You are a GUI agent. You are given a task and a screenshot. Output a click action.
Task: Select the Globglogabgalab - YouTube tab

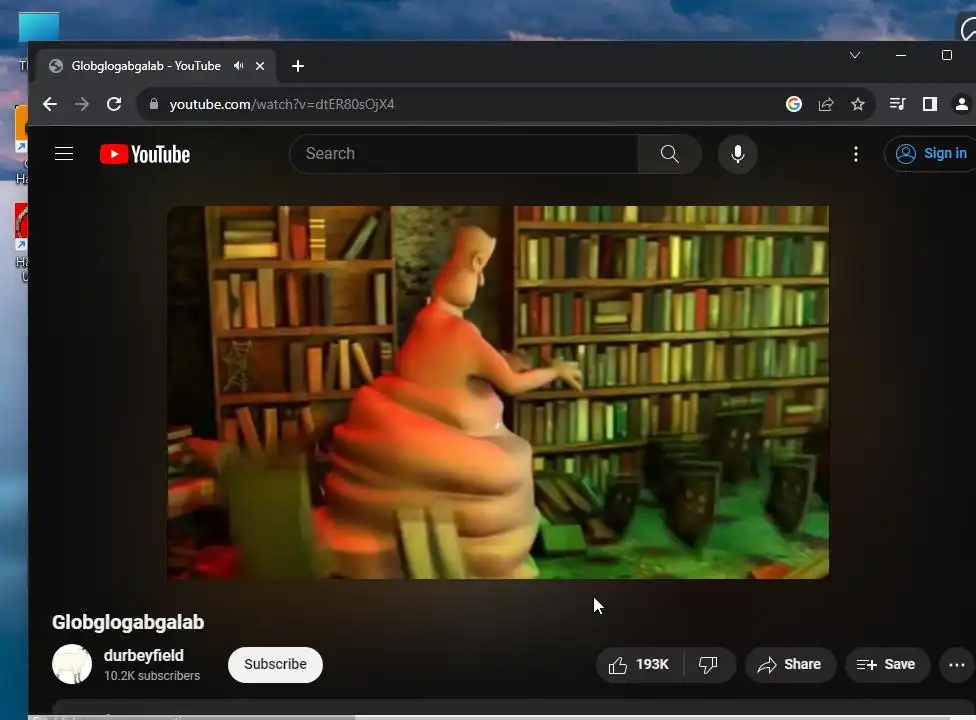coord(156,66)
